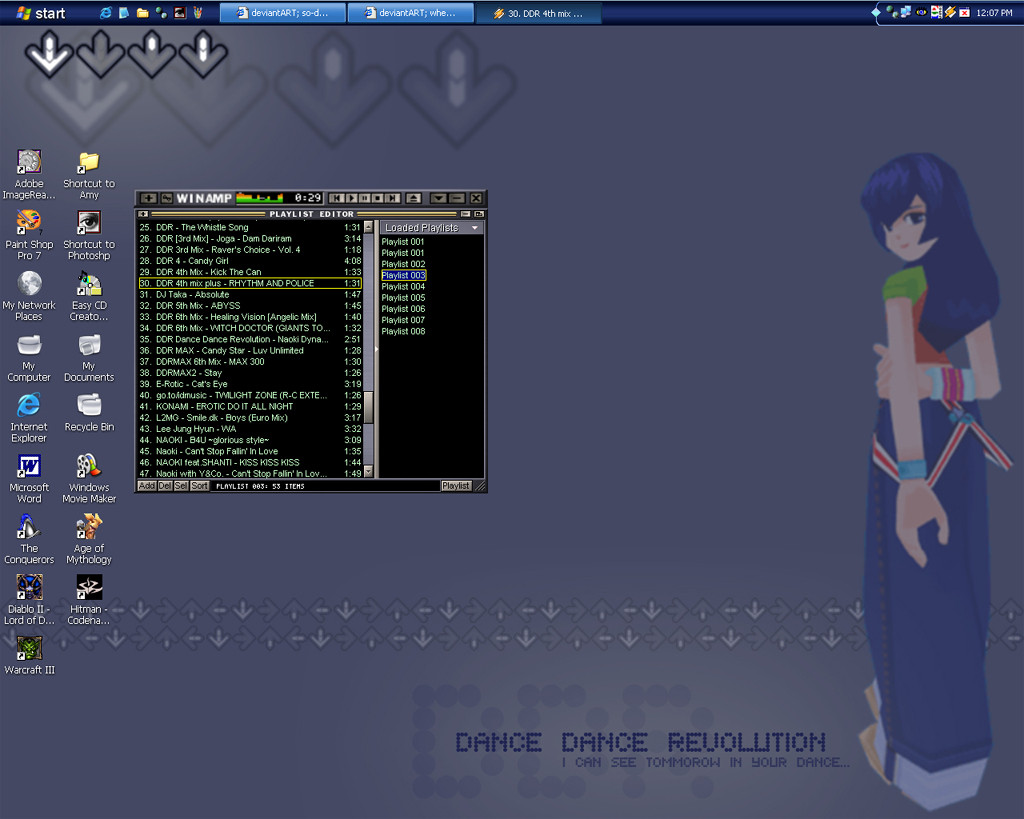Click the red X icon in the system tray

[x=964, y=12]
